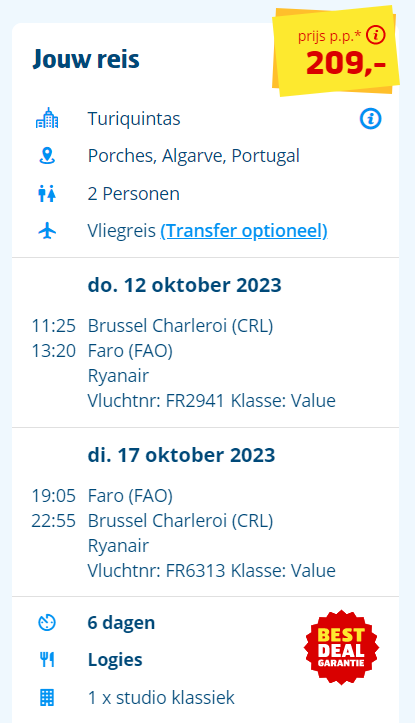Click the Best Deal Garantie badge
Image resolution: width=415 pixels, height=723 pixels.
[341, 647]
